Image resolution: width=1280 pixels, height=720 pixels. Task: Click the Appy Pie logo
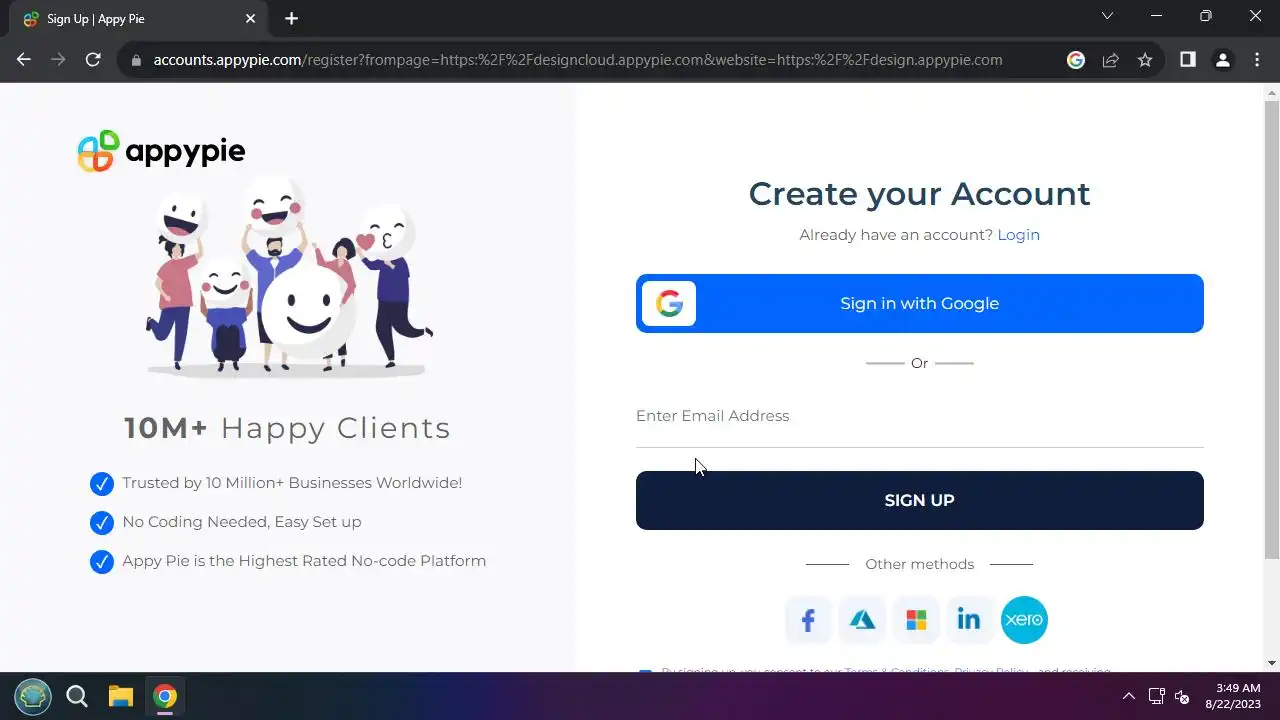(161, 151)
